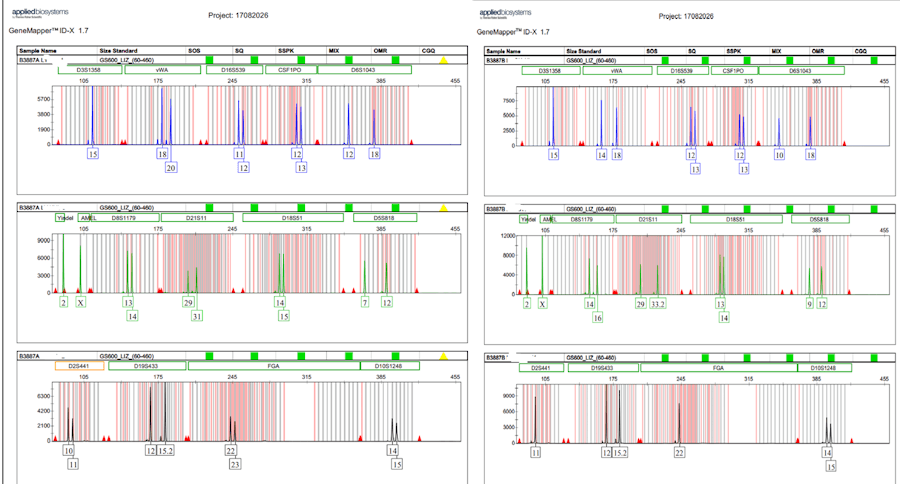Click allele call X in B3887A AMEL
Viewport: 900px width, 486px height.
click(81, 302)
